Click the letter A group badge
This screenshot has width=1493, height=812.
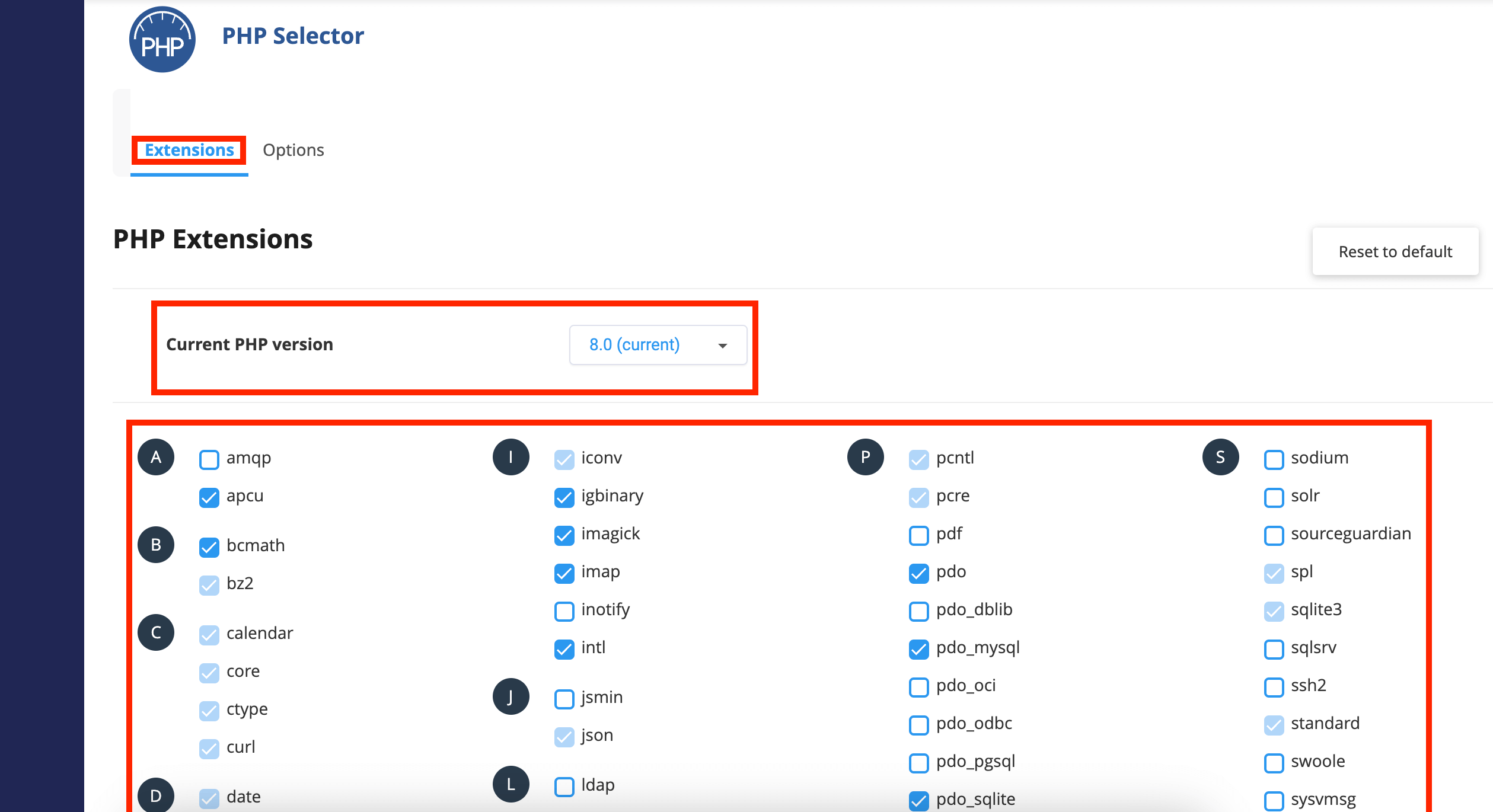[x=156, y=457]
